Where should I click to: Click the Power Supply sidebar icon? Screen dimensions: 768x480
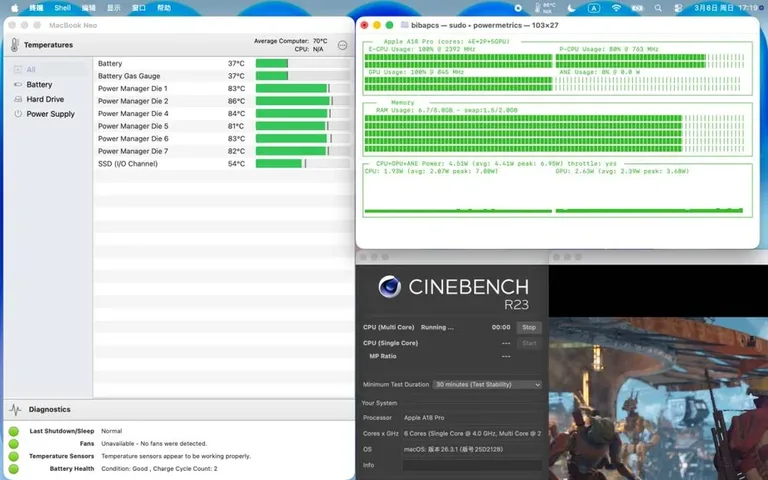pyautogui.click(x=18, y=114)
